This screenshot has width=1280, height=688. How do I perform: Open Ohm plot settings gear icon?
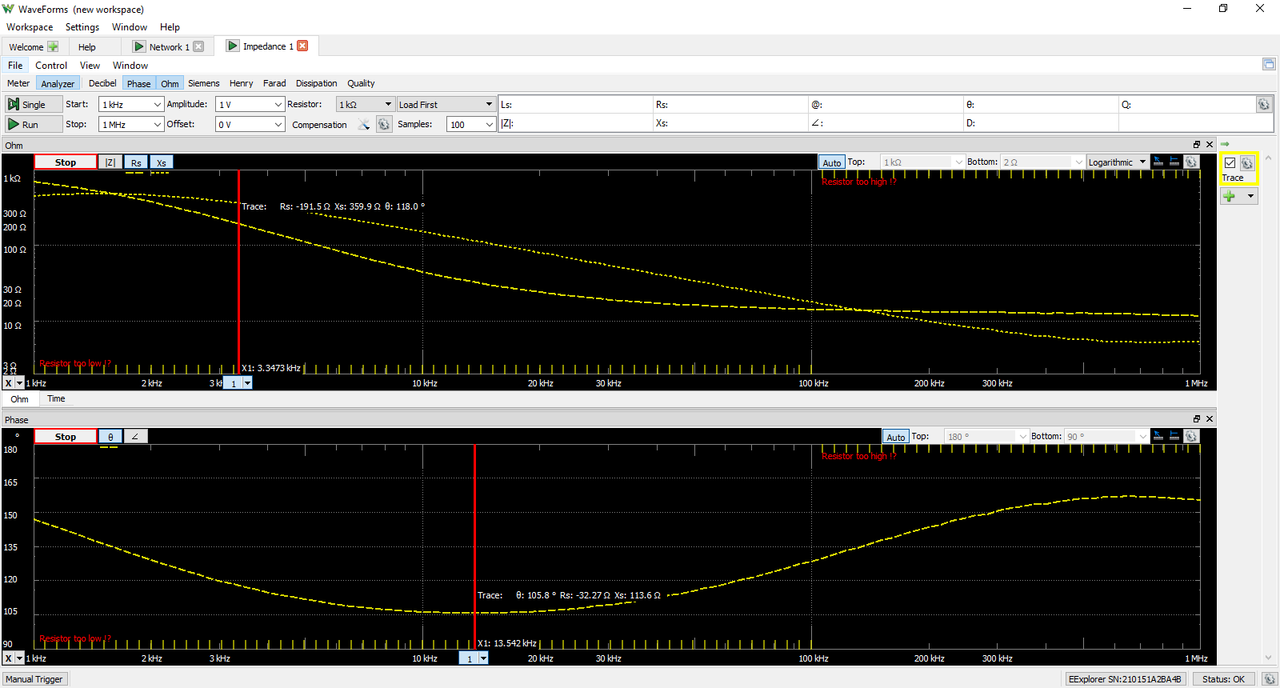pos(1190,162)
